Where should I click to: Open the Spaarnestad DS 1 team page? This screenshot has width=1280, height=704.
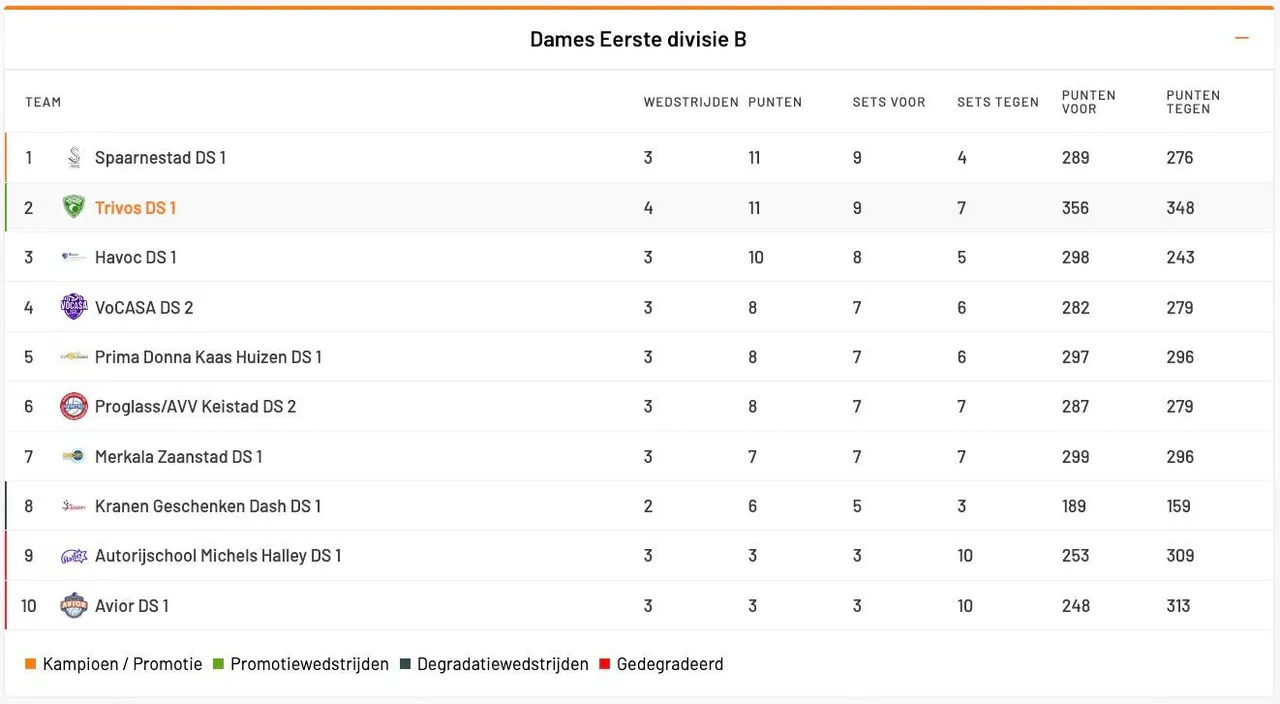[160, 158]
